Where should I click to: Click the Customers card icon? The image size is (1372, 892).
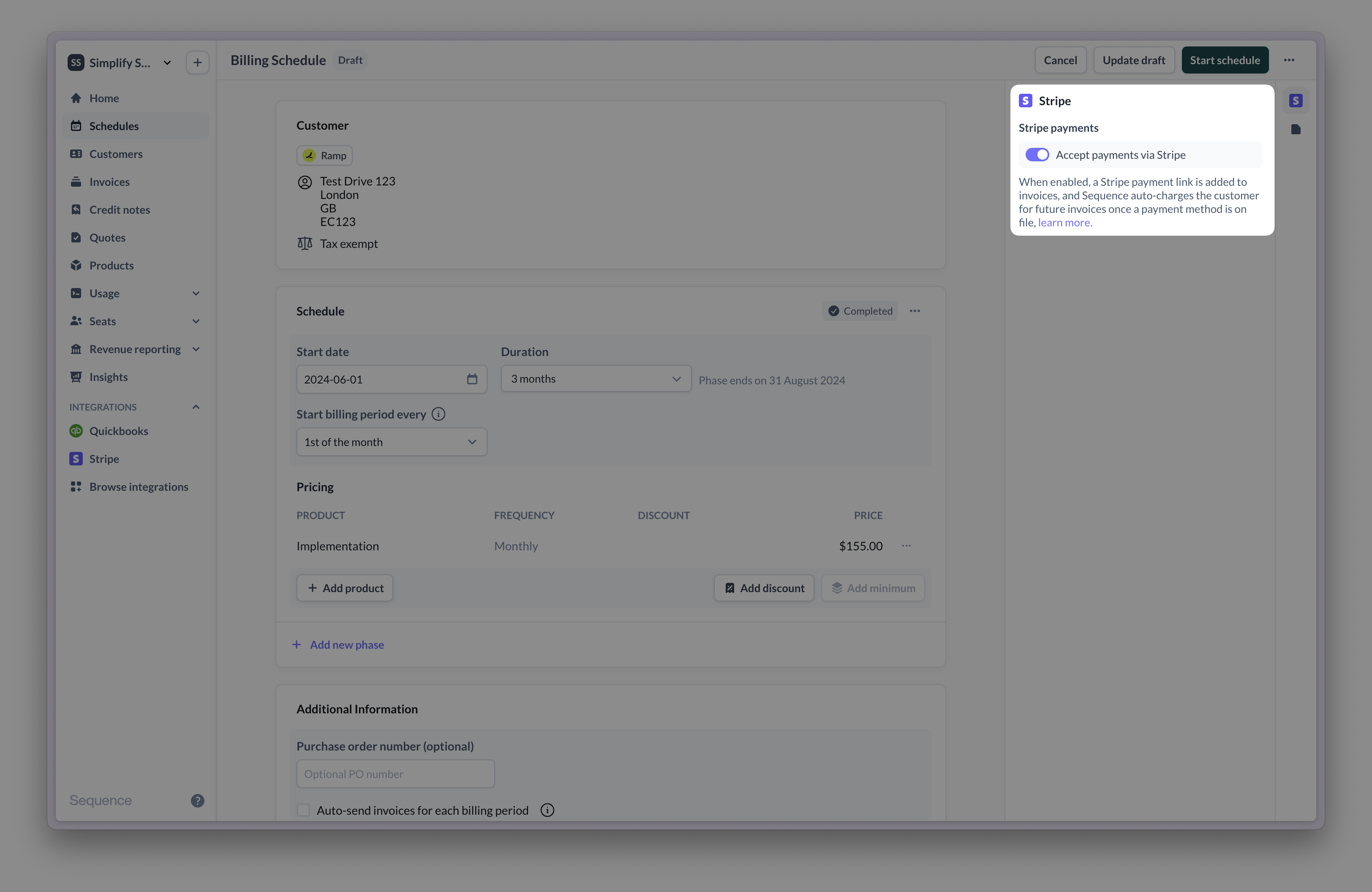click(76, 154)
